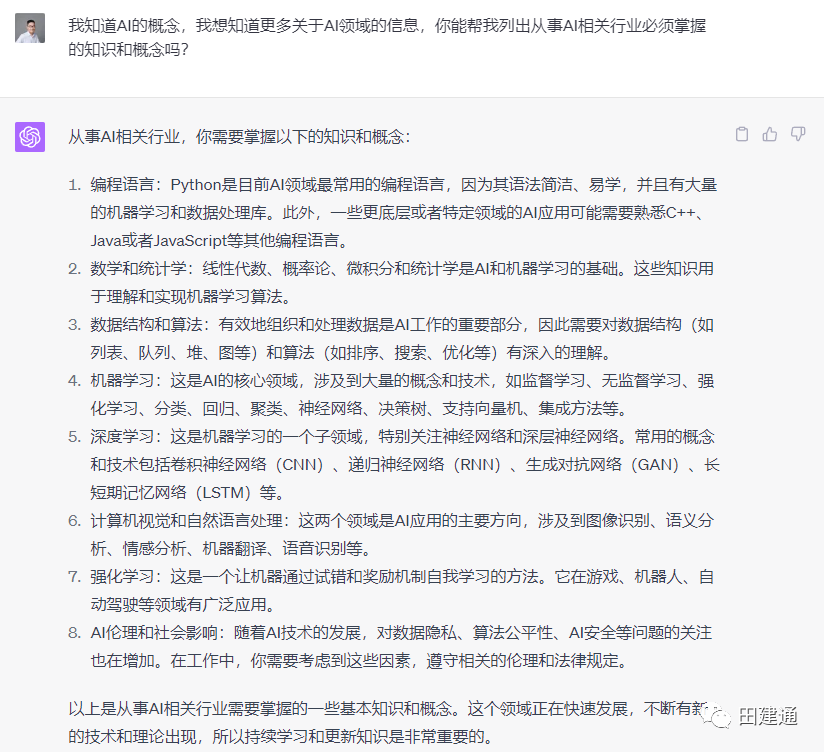Screen dimensions: 824x752
Task: Click the user profile avatar photo
Action: tap(30, 28)
